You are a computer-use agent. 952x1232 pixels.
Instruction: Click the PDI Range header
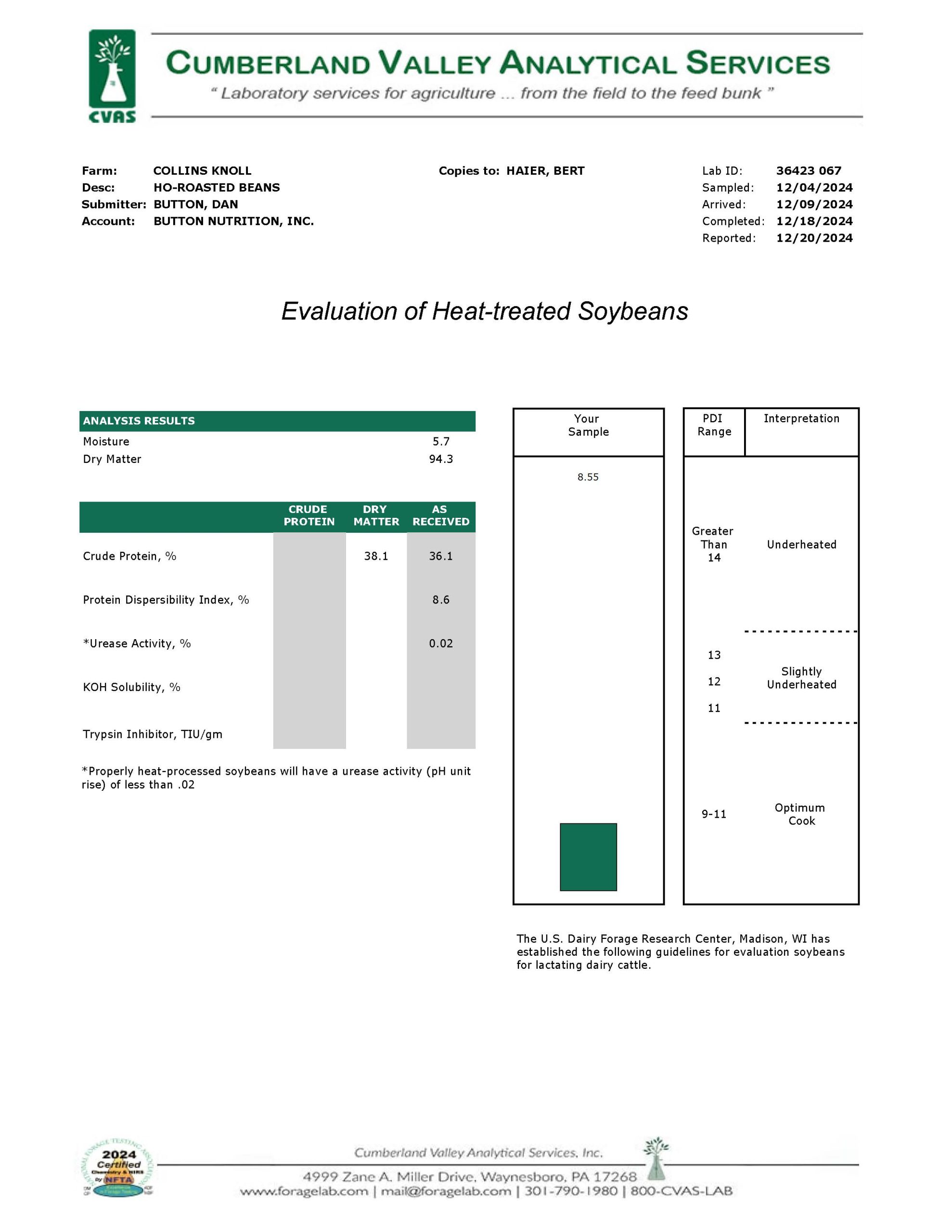coord(714,425)
